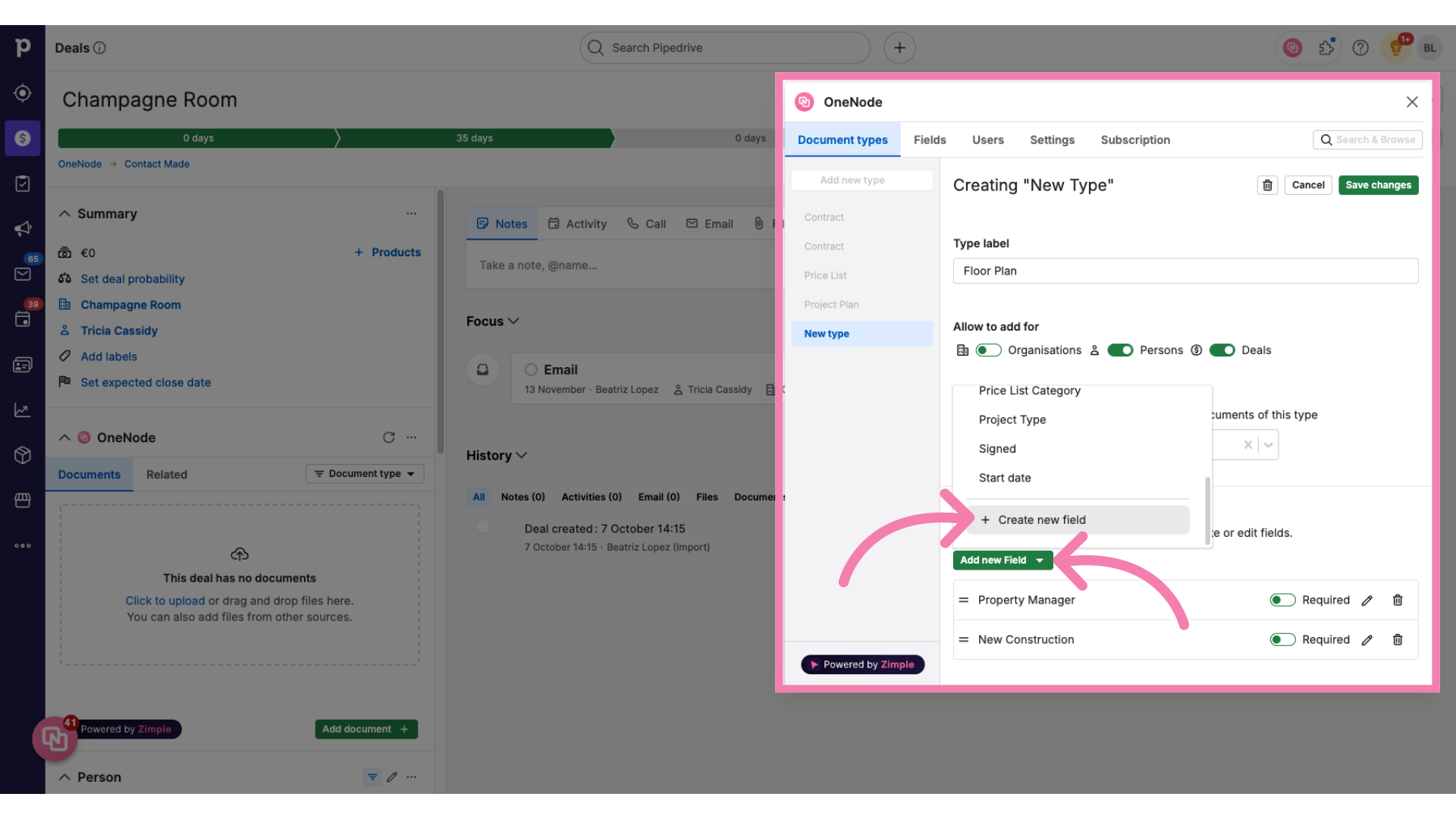Click the History expander in deal panel
The width and height of the screenshot is (1456, 819).
coord(517,455)
